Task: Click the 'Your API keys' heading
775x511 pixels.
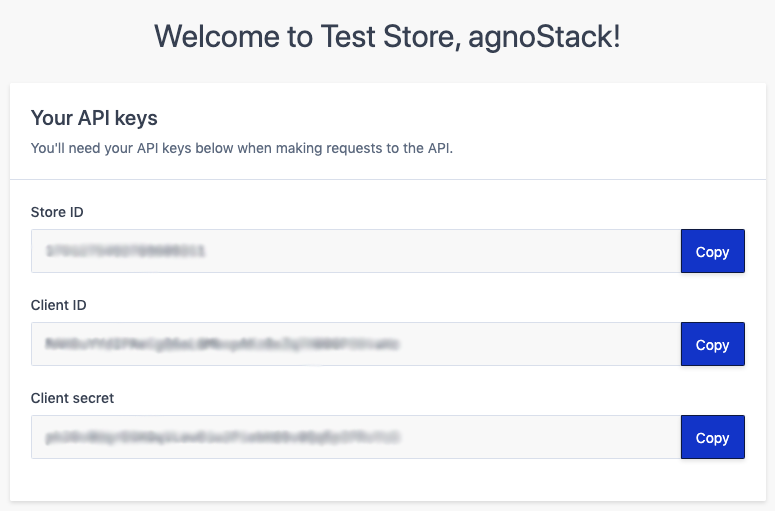Action: (94, 118)
